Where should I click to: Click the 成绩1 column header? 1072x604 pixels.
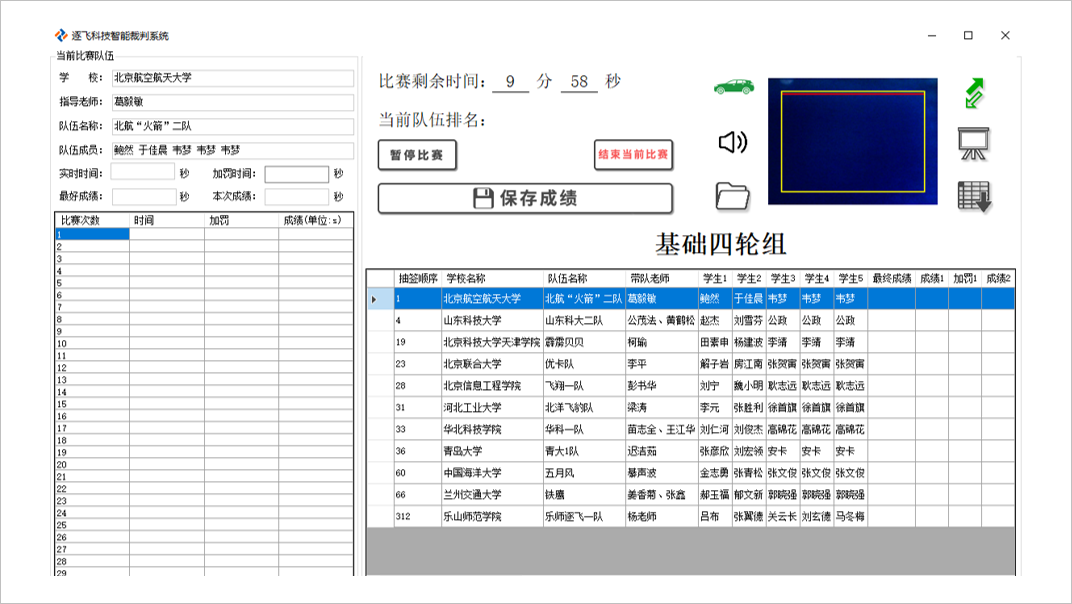(932, 278)
